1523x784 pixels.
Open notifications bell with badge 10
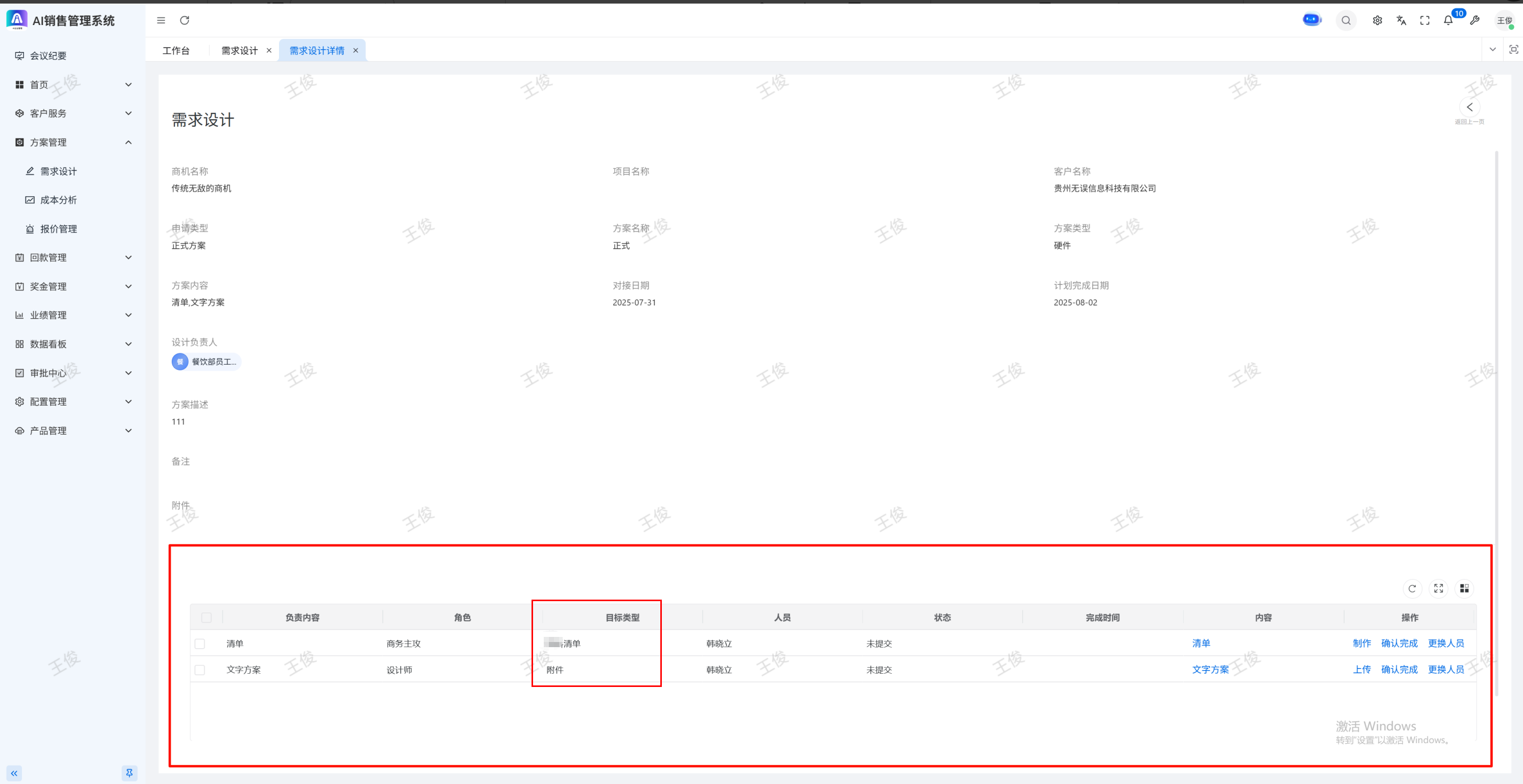tap(1448, 20)
